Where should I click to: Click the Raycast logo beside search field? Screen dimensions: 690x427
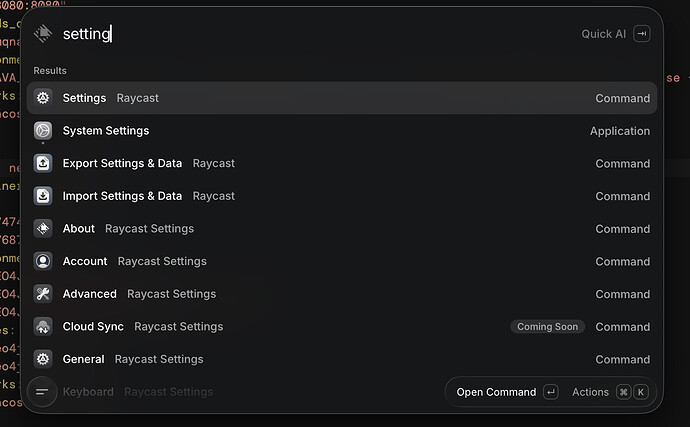coord(43,34)
